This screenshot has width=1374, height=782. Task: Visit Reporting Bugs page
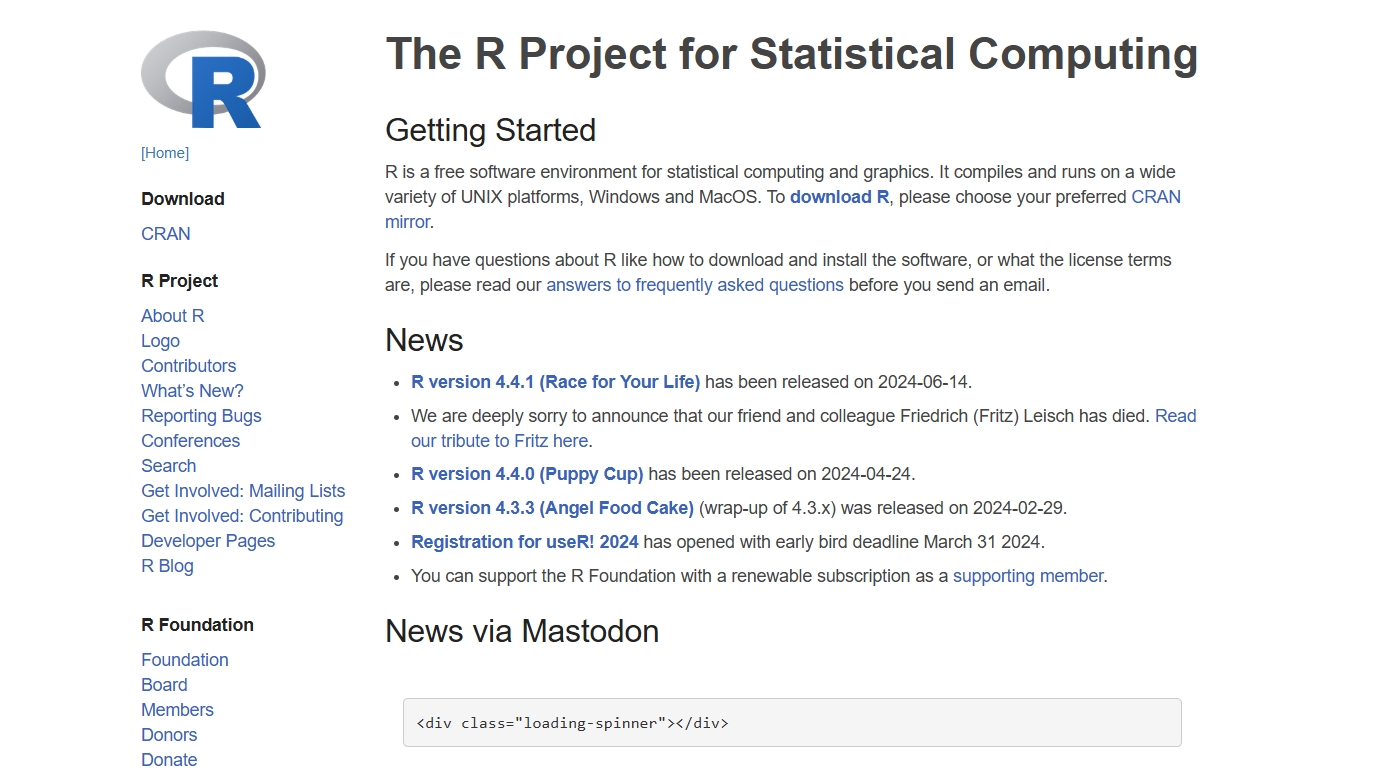[x=201, y=416]
